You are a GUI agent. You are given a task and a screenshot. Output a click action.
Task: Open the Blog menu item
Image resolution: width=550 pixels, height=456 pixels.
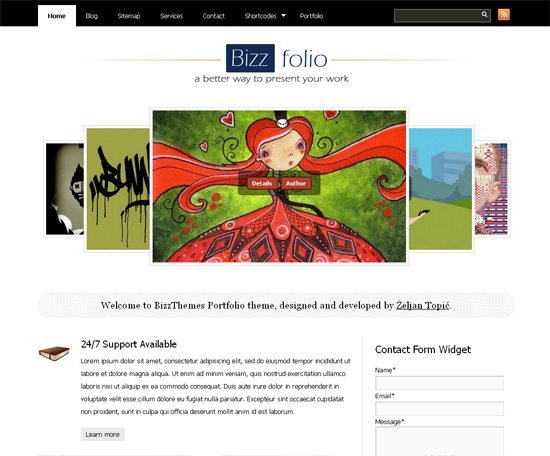click(92, 16)
